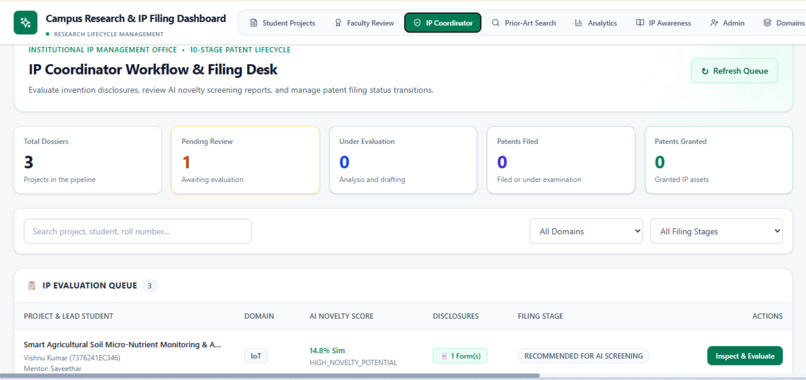Click the ACTIONS column header
This screenshot has height=380, width=806.
(x=767, y=316)
